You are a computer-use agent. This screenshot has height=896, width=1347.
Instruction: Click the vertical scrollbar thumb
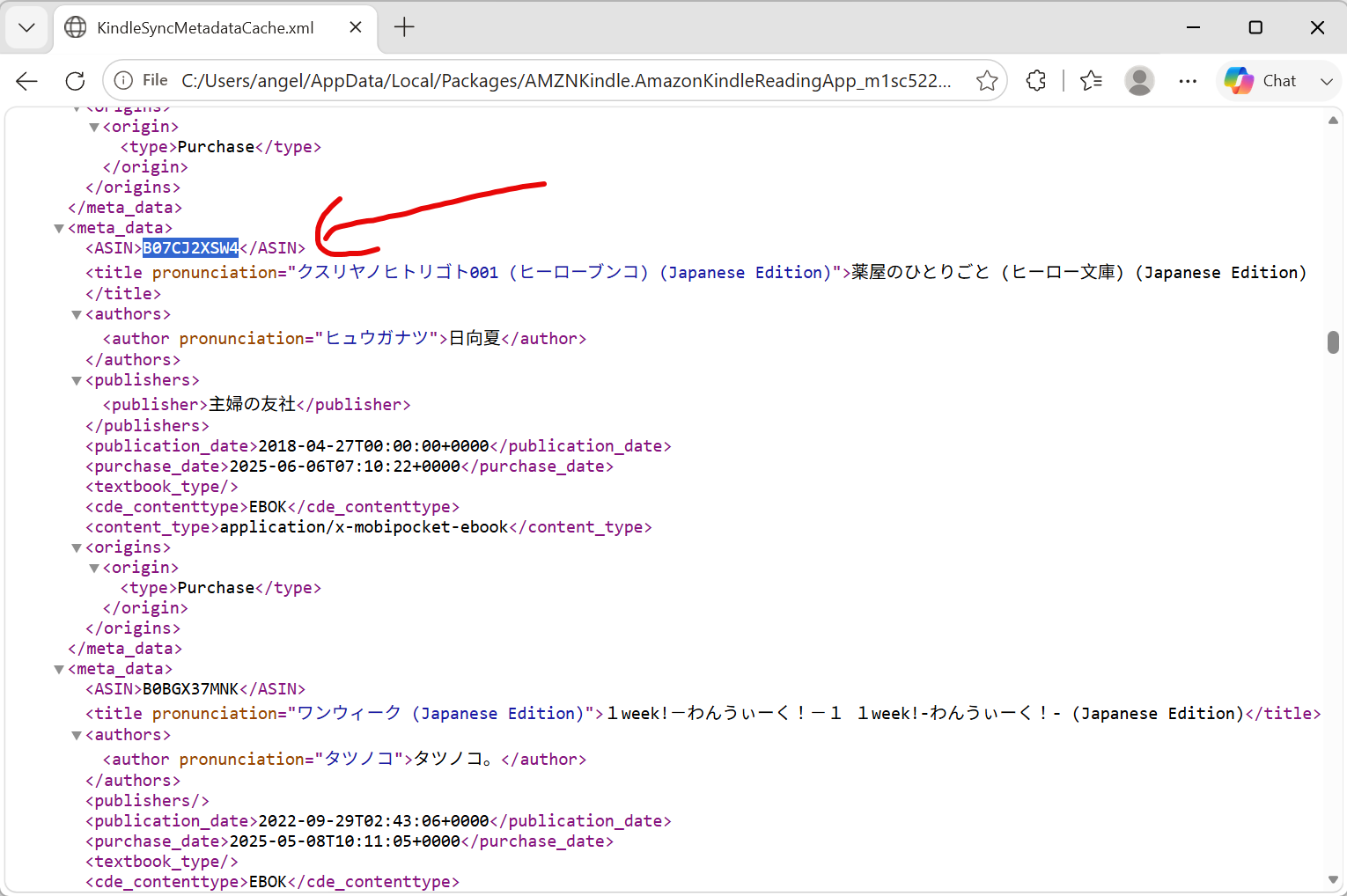pyautogui.click(x=1333, y=342)
